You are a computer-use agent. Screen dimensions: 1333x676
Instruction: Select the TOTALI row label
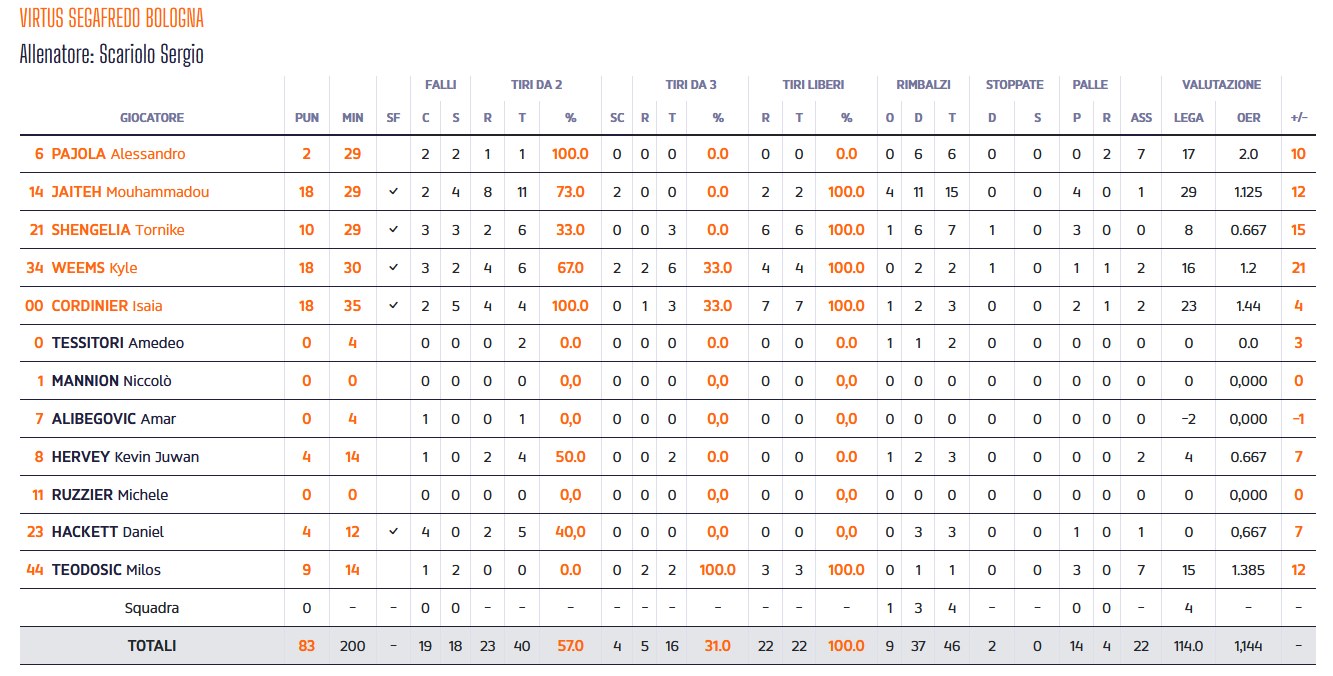click(x=152, y=646)
